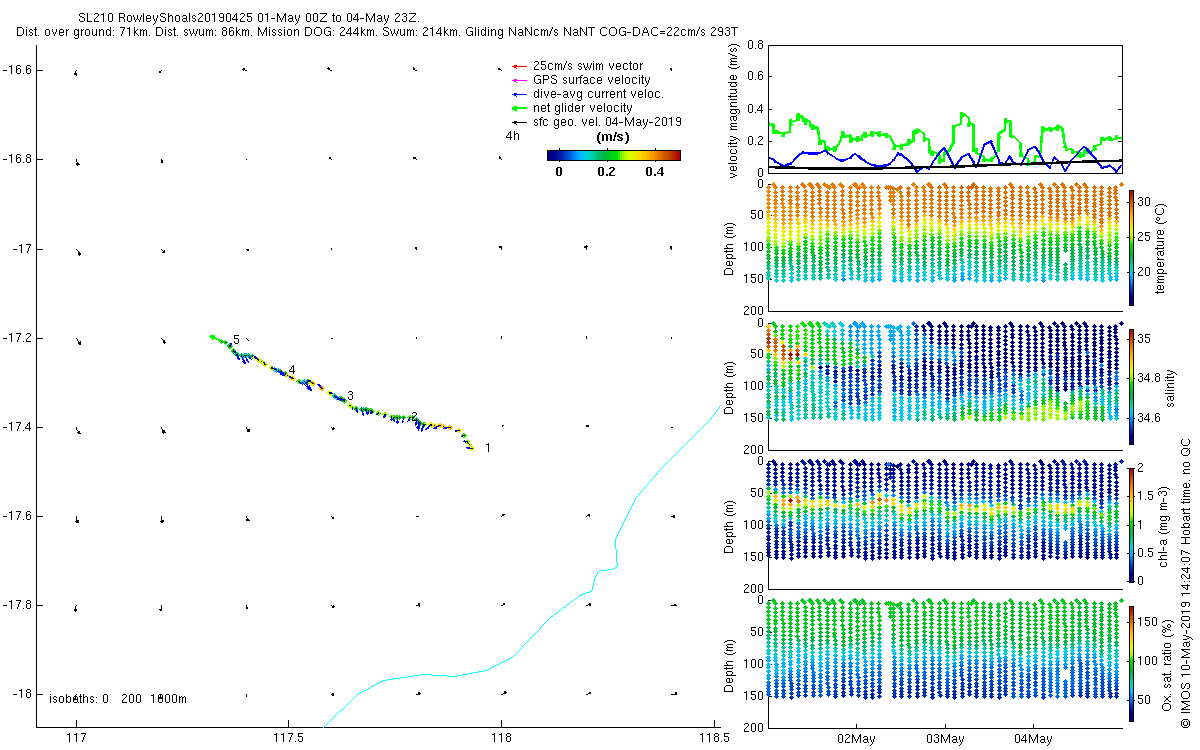Select the 'Dist. over ground: 71km' summary line

pyautogui.click(x=377, y=32)
